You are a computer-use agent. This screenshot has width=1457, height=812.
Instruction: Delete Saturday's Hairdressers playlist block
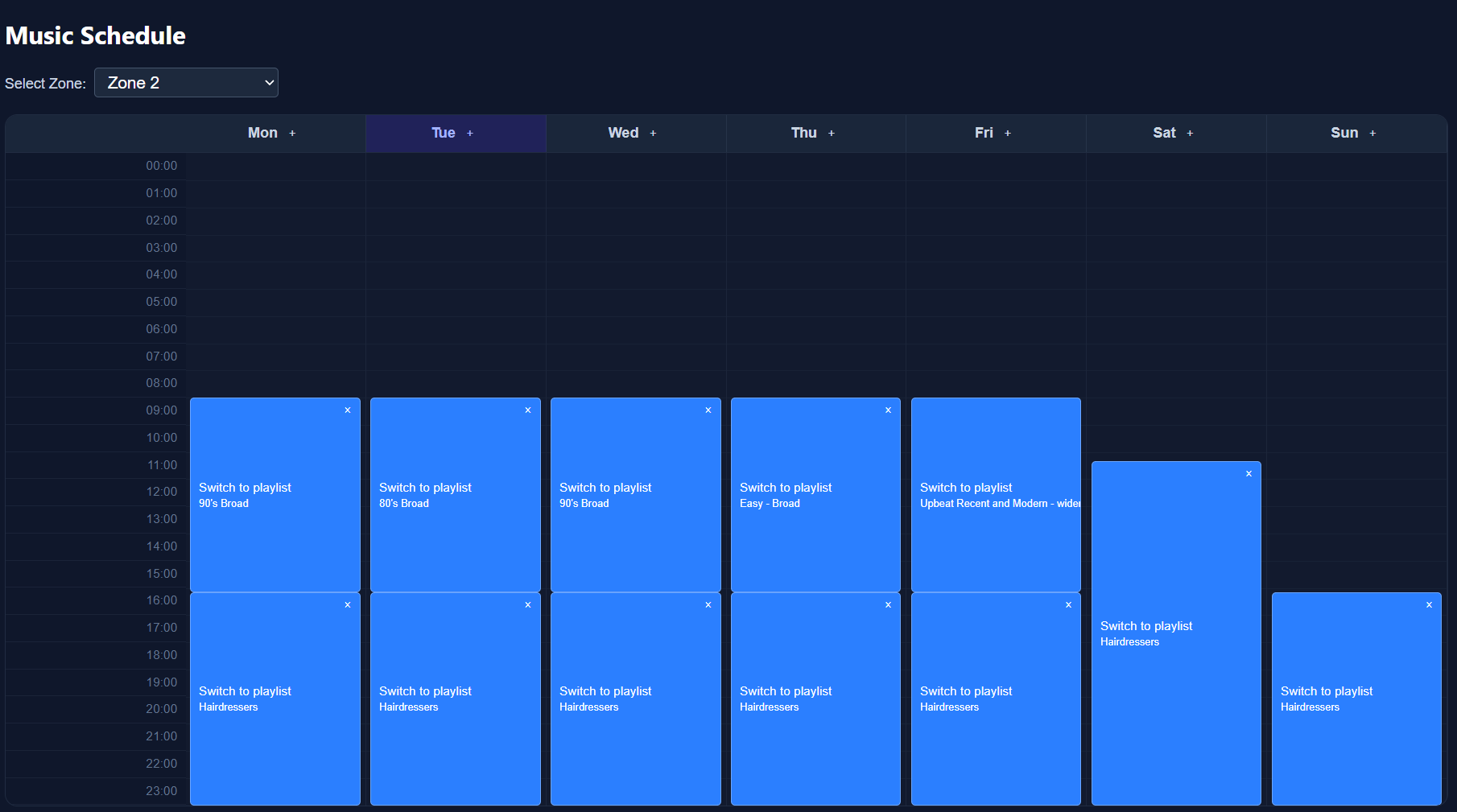(x=1249, y=474)
